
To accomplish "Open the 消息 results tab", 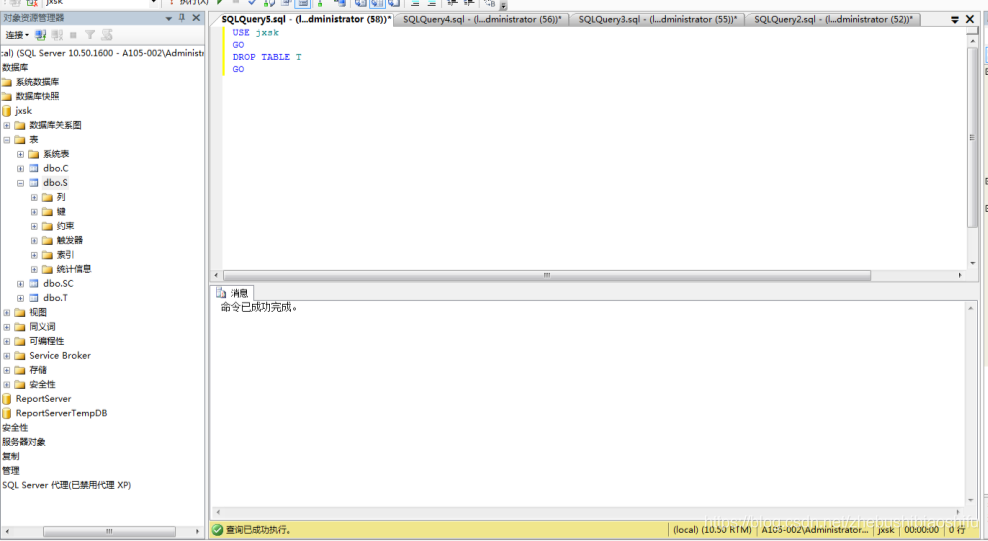I will 233,293.
